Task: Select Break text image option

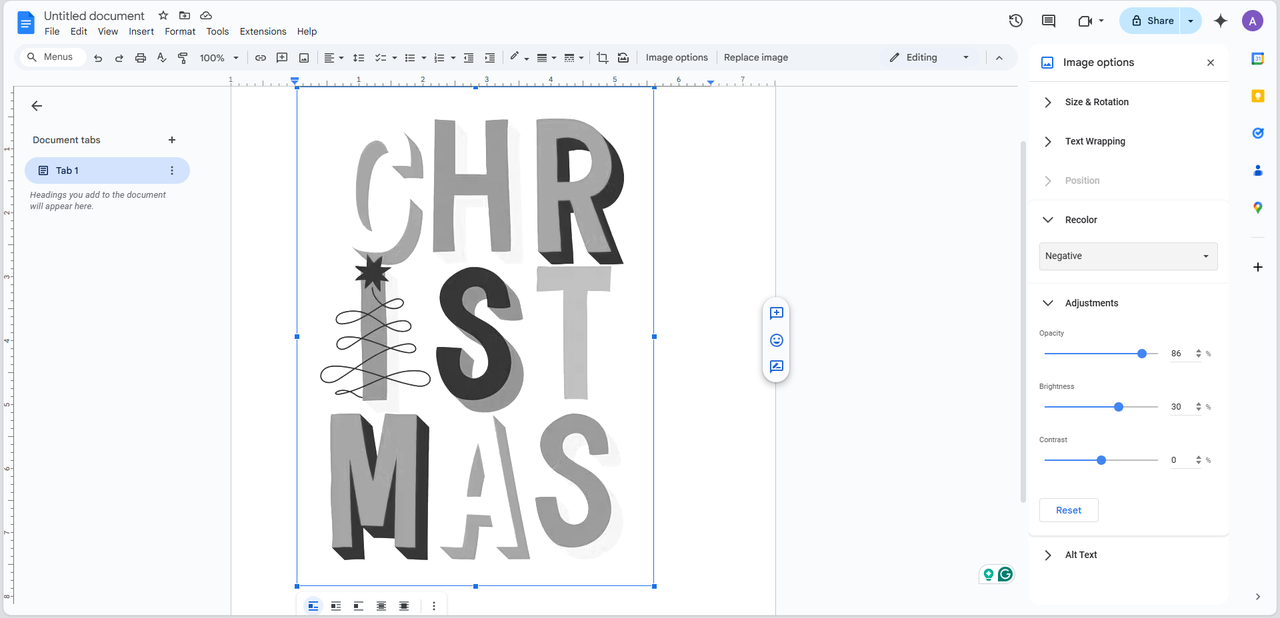Action: click(359, 606)
